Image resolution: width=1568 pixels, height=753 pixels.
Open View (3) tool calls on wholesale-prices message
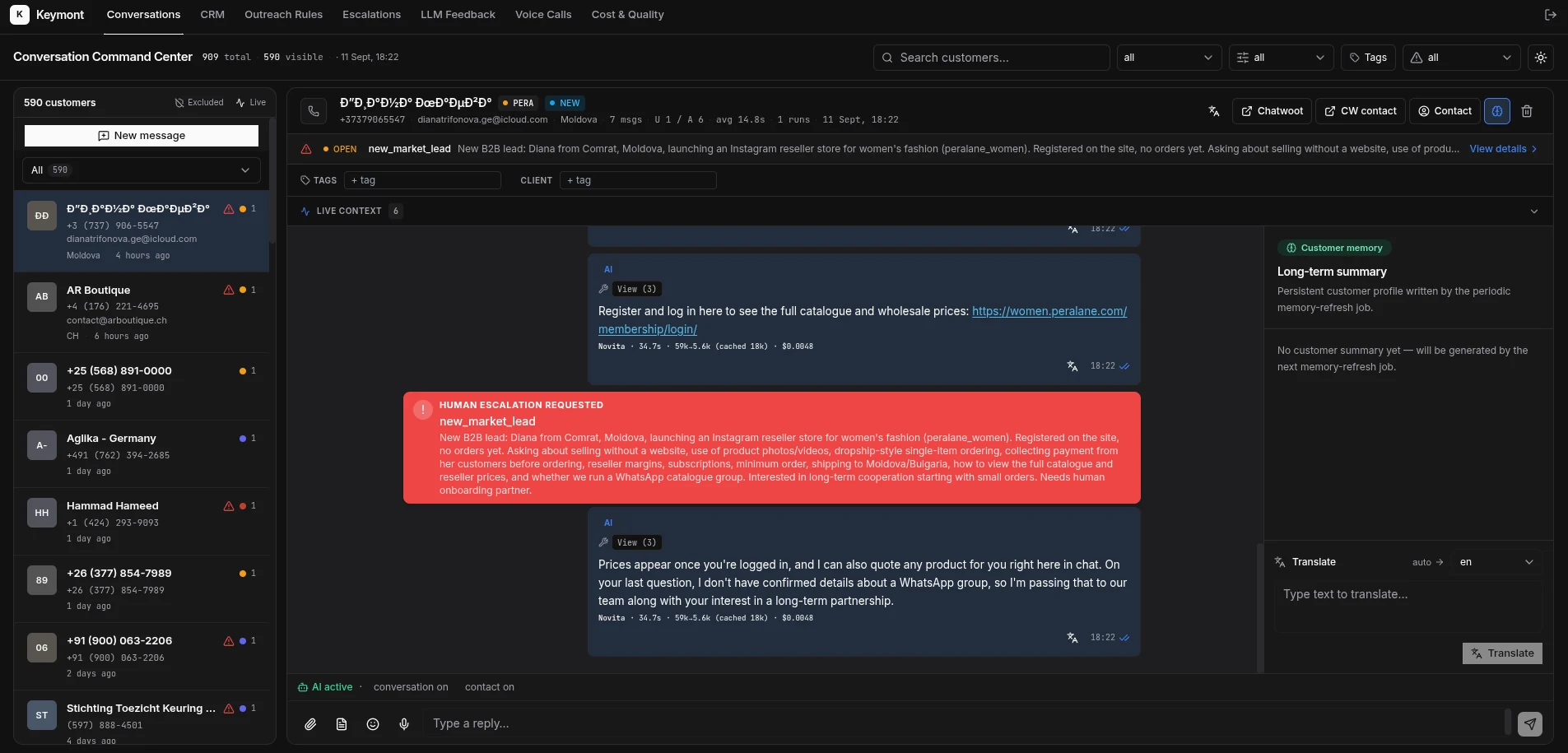pos(636,290)
